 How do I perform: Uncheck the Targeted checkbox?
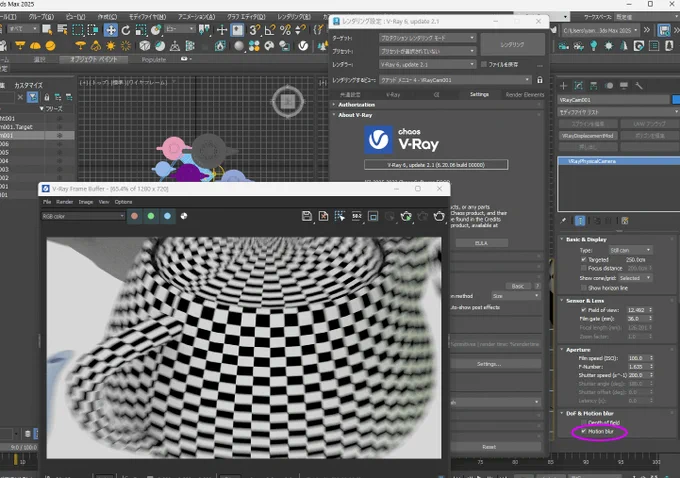click(584, 259)
